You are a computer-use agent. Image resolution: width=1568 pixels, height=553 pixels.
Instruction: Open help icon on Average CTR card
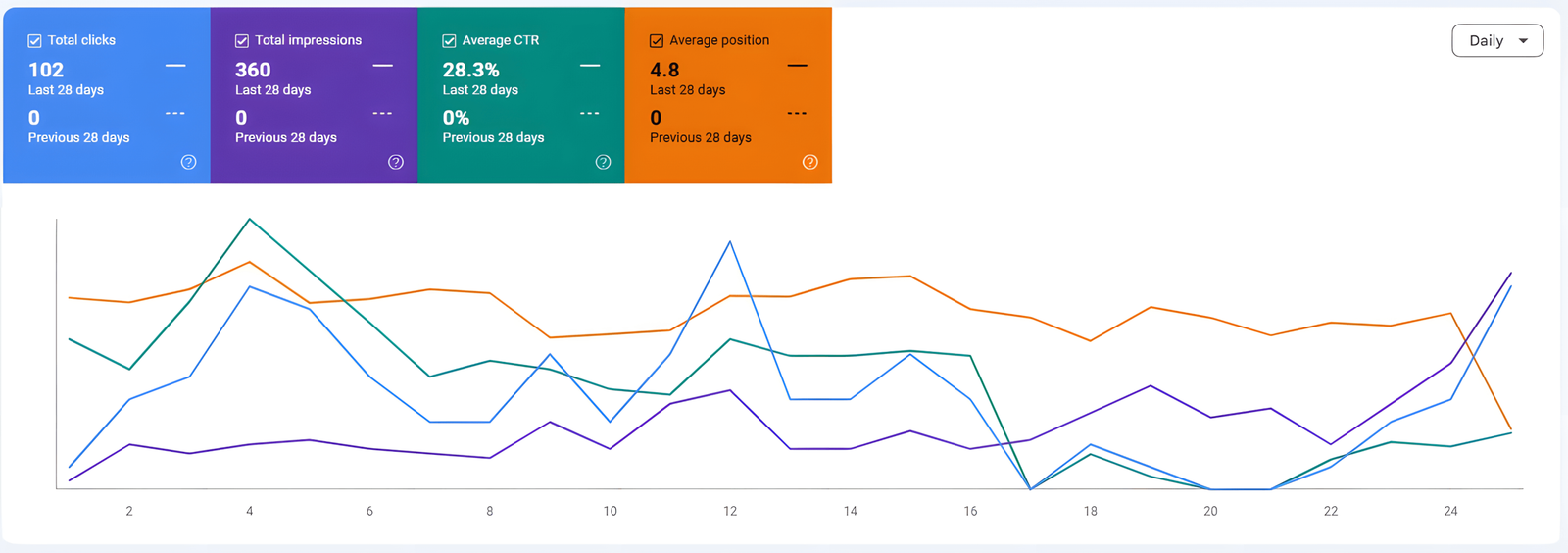click(x=603, y=162)
